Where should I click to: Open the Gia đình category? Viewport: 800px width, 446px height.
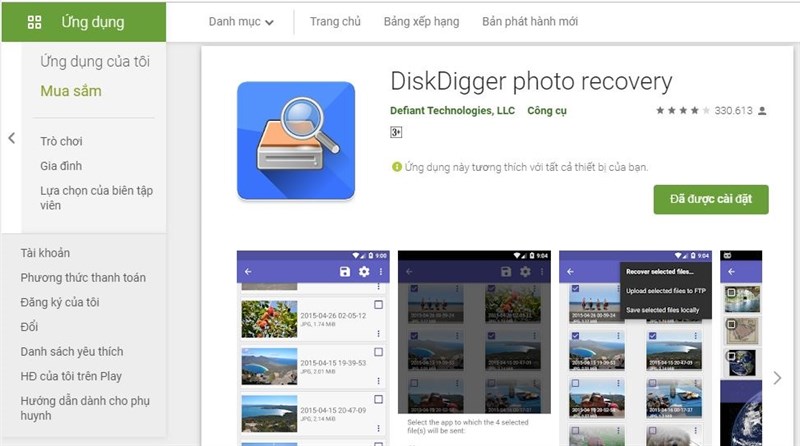pyautogui.click(x=61, y=166)
